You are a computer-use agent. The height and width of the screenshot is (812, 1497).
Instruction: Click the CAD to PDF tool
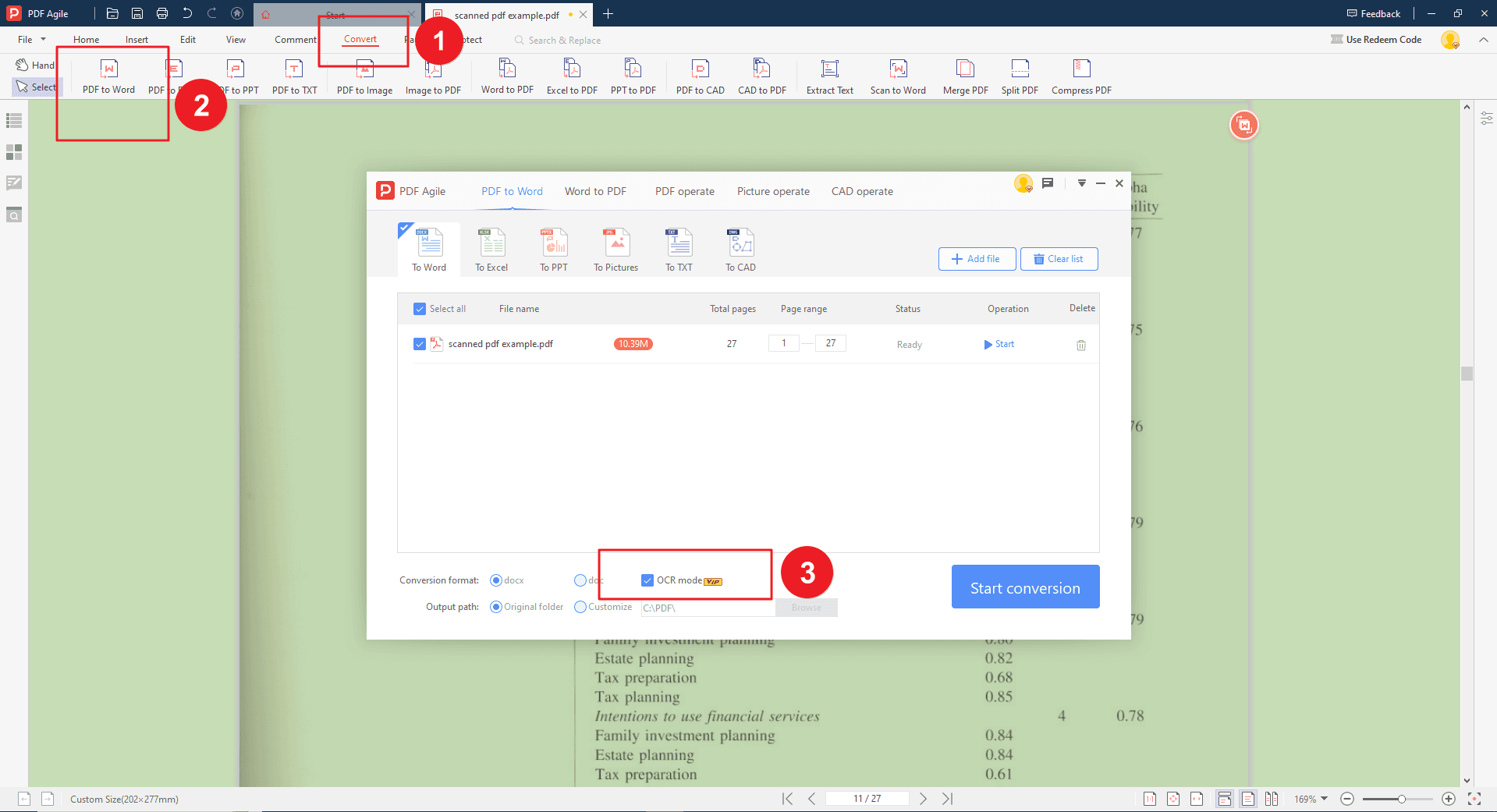point(761,76)
